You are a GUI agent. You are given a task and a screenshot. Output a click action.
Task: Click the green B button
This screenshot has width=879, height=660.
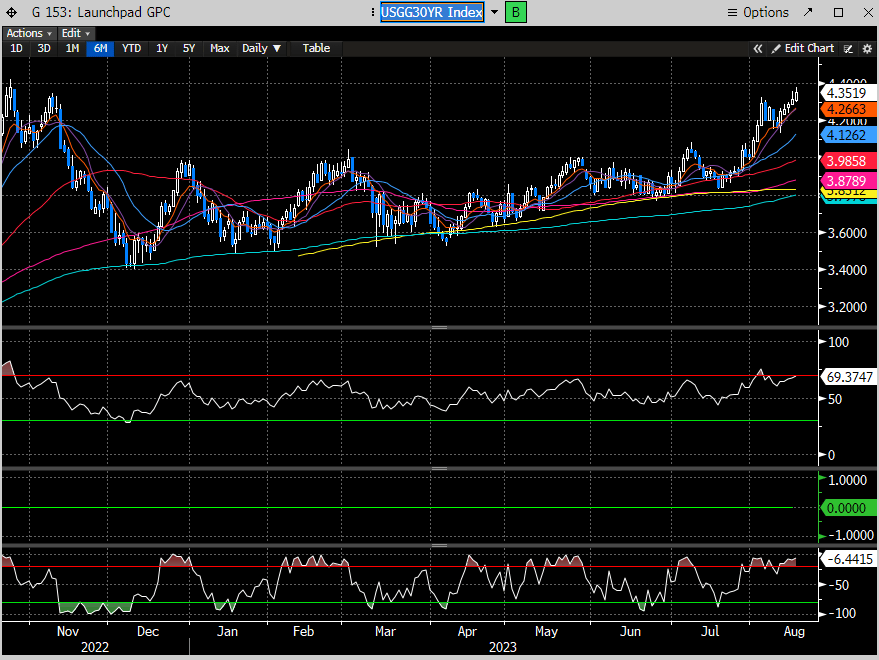516,12
